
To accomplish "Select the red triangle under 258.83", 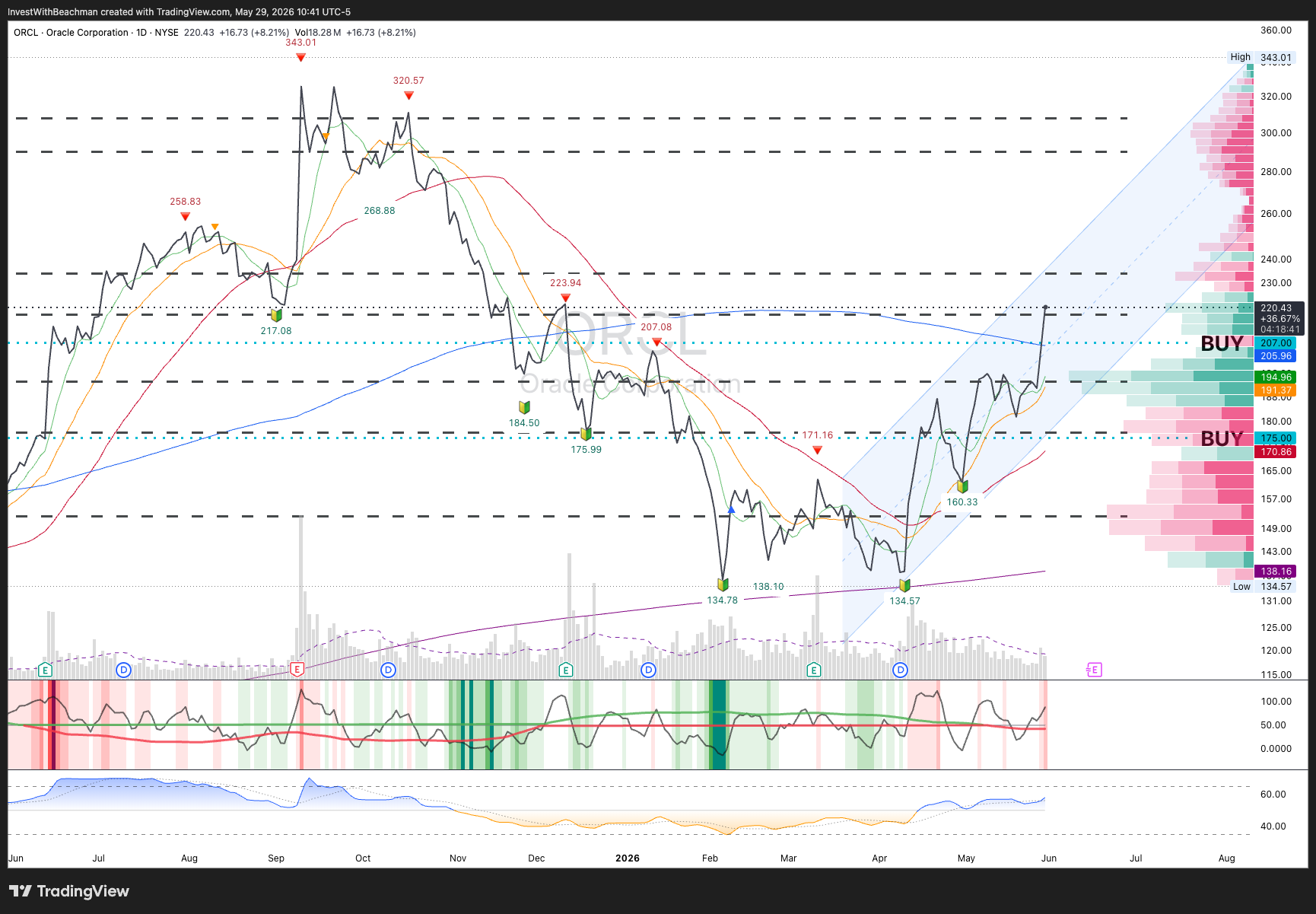I will [x=186, y=217].
